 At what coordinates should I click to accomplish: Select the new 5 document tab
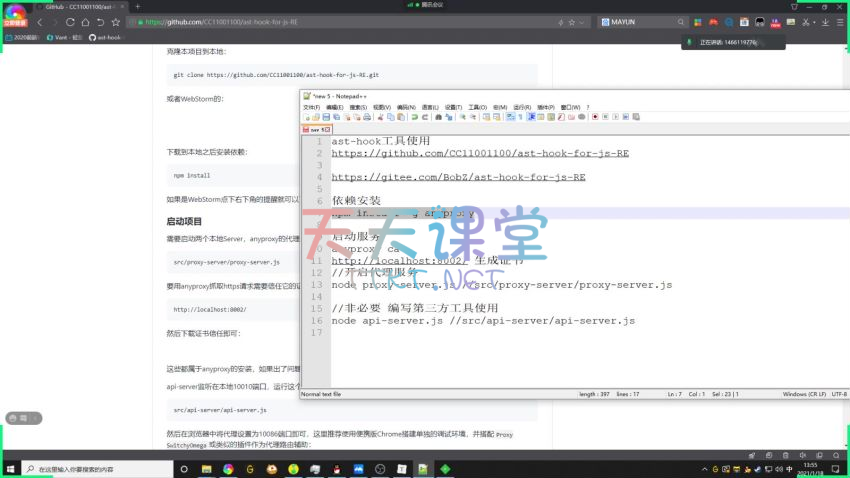pos(316,129)
